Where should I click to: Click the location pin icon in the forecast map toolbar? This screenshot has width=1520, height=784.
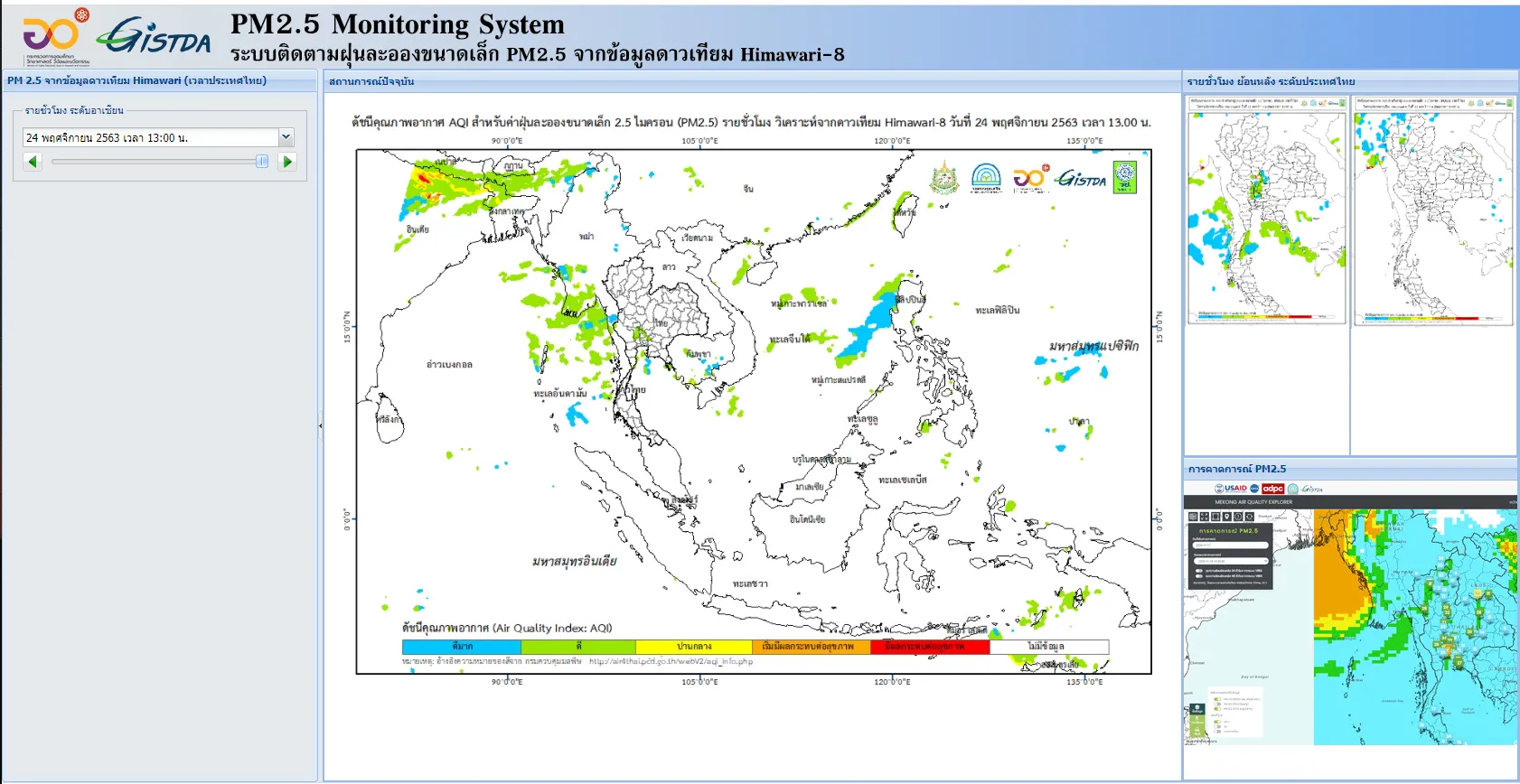click(x=1227, y=517)
